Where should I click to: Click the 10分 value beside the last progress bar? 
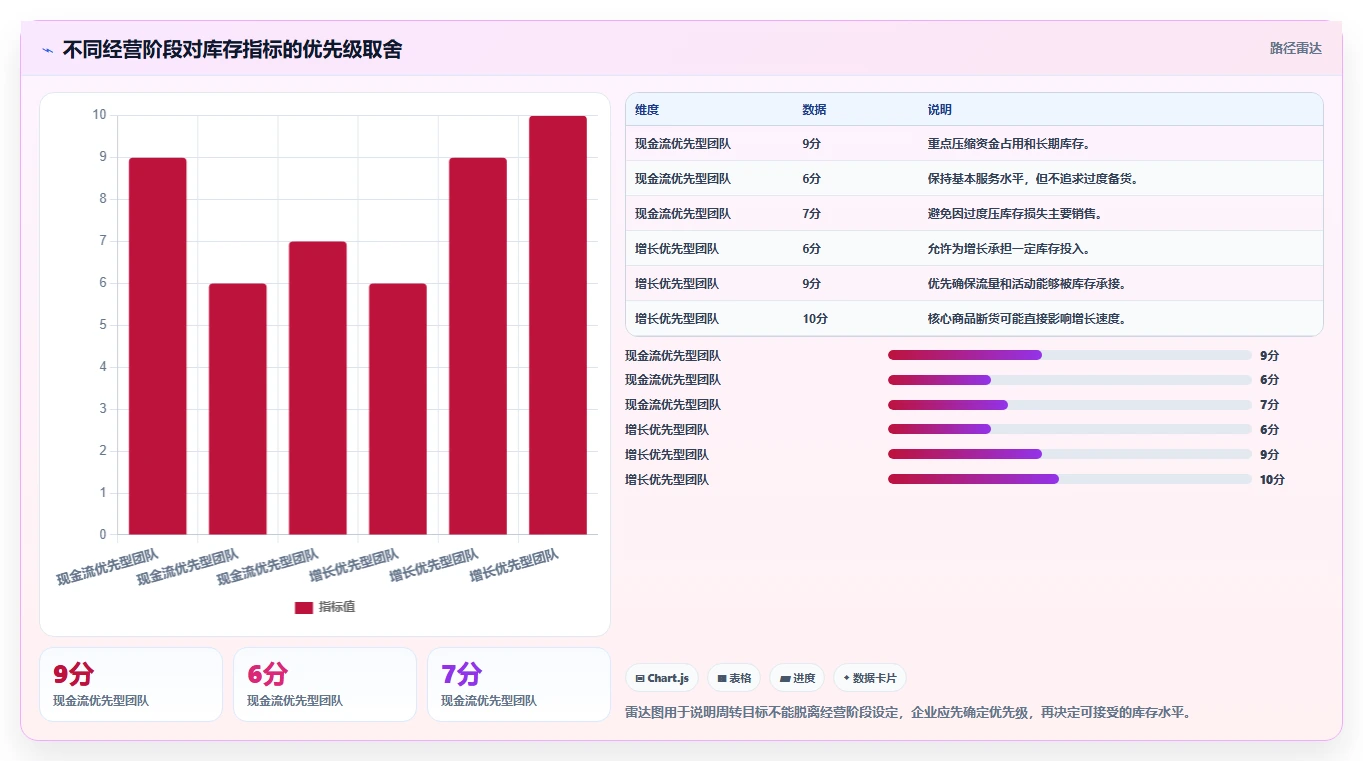pos(1272,479)
